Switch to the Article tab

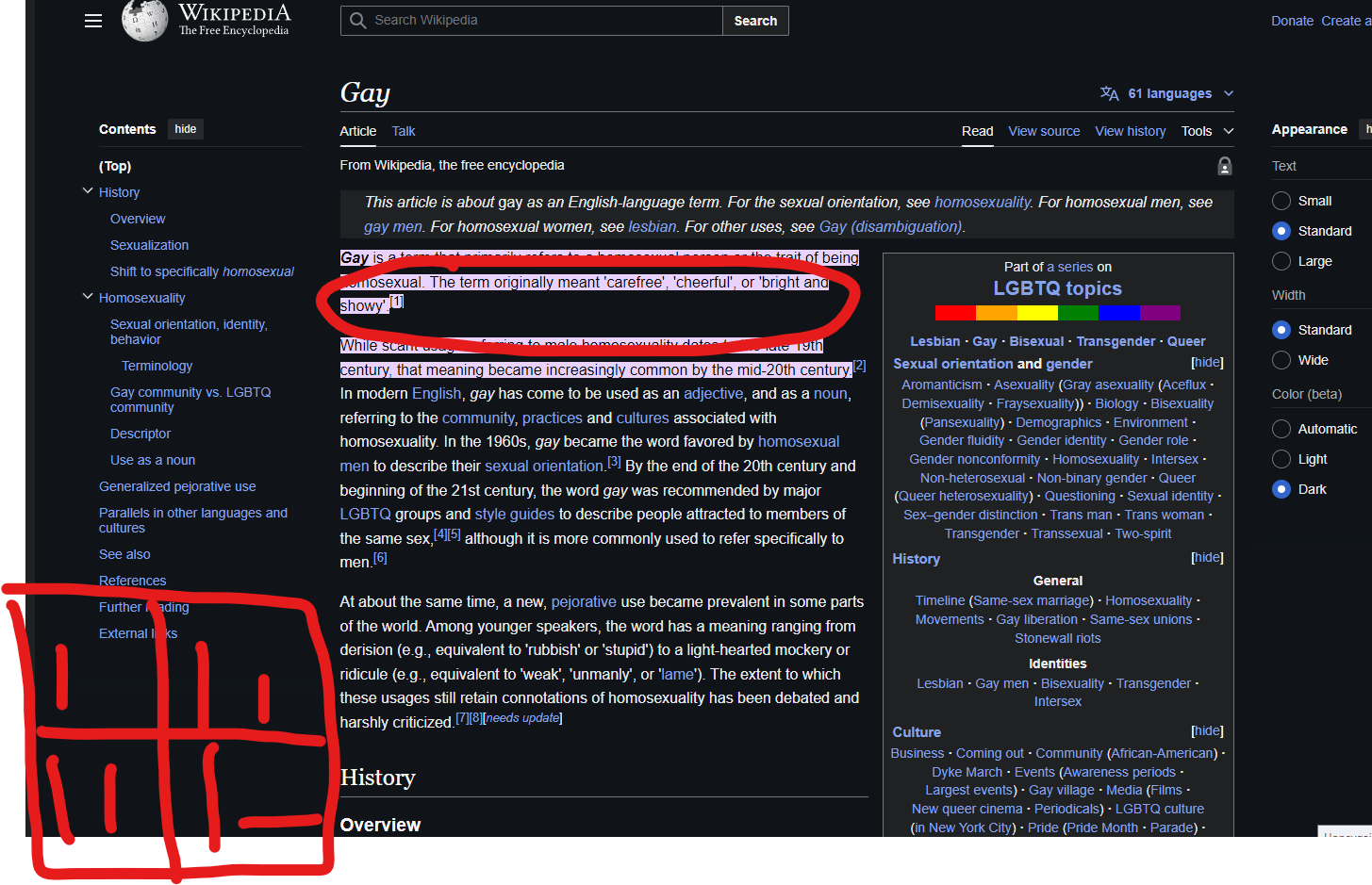358,131
